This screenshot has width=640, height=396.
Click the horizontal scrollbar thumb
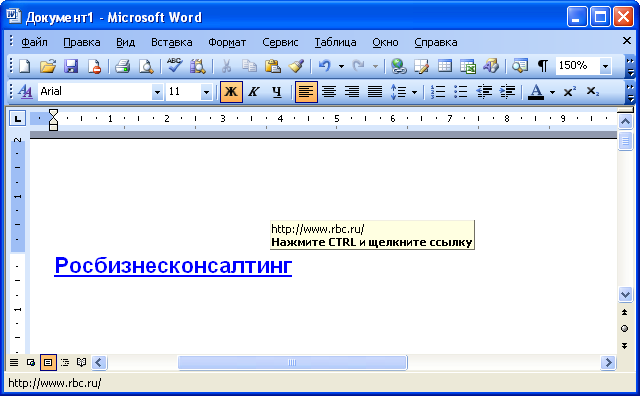click(292, 362)
